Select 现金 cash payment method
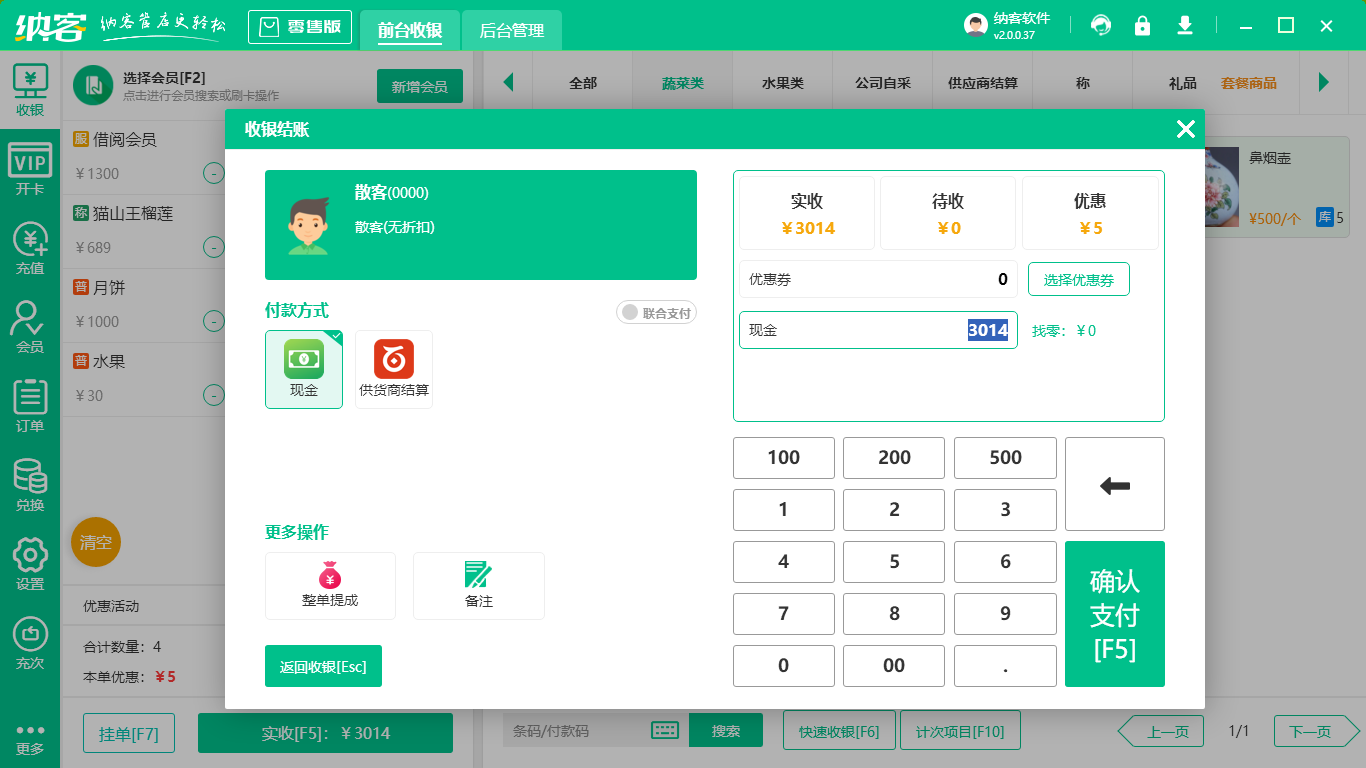 pyautogui.click(x=304, y=369)
